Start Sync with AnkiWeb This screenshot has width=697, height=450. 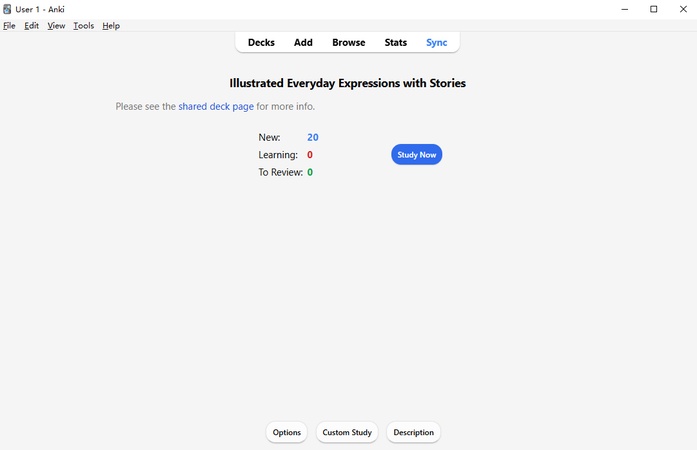coord(437,43)
